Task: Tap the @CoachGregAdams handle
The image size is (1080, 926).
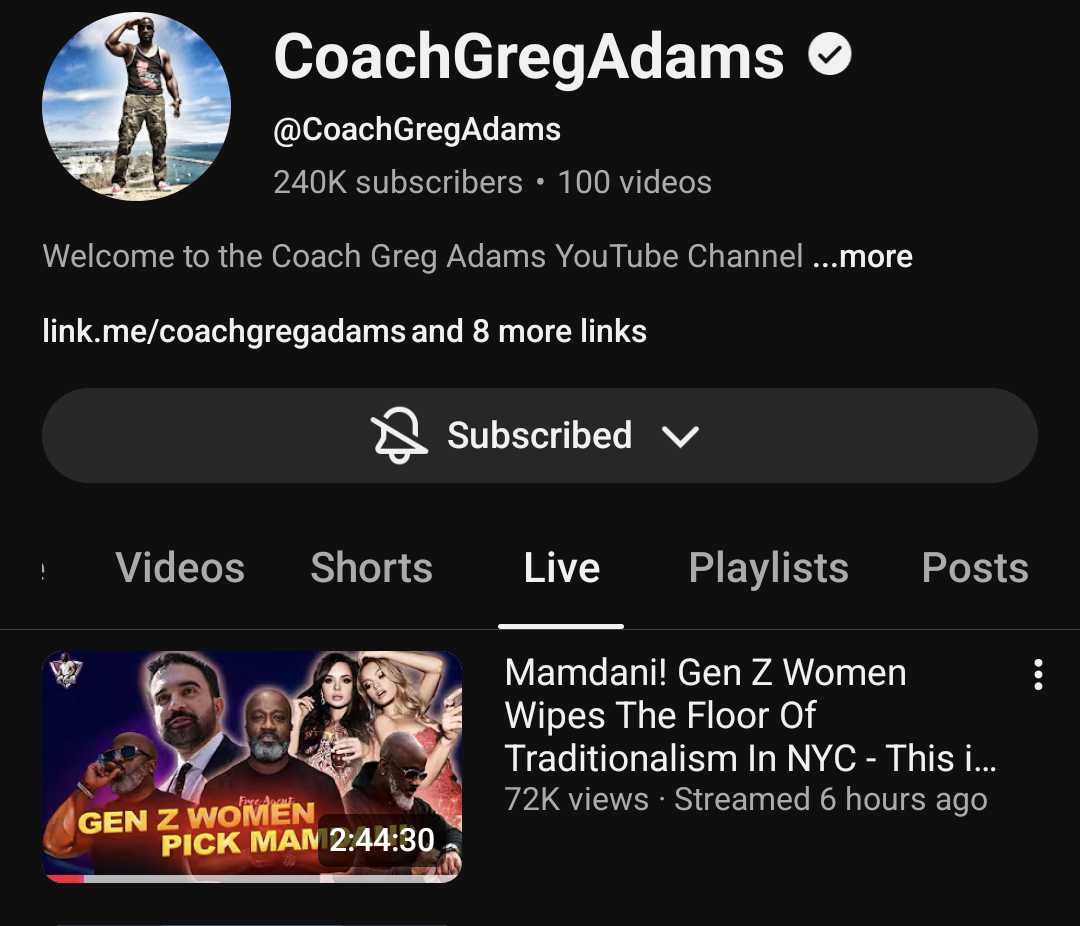Action: click(417, 130)
